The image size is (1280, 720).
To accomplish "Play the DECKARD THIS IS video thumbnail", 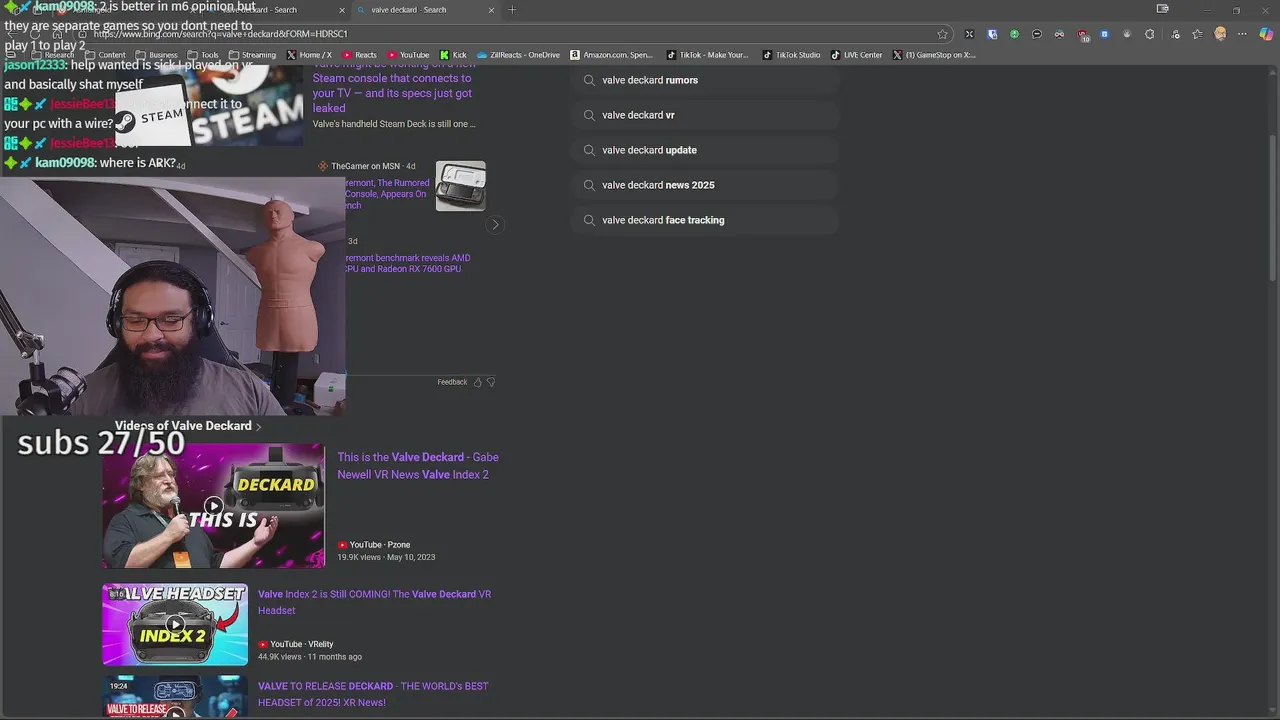I will tap(213, 506).
